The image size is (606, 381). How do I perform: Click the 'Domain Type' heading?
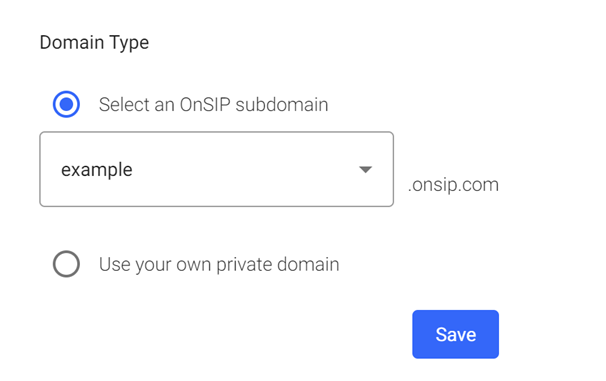(x=94, y=43)
